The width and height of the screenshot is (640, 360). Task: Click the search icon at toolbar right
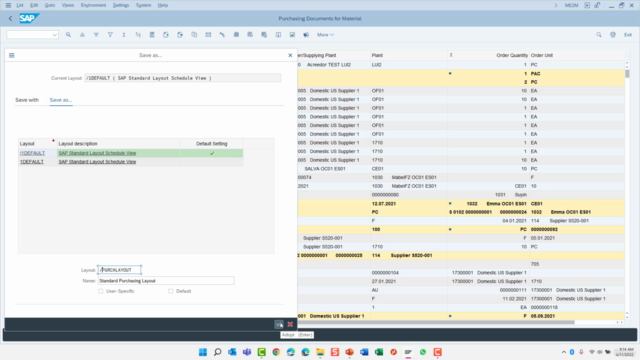tap(599, 35)
